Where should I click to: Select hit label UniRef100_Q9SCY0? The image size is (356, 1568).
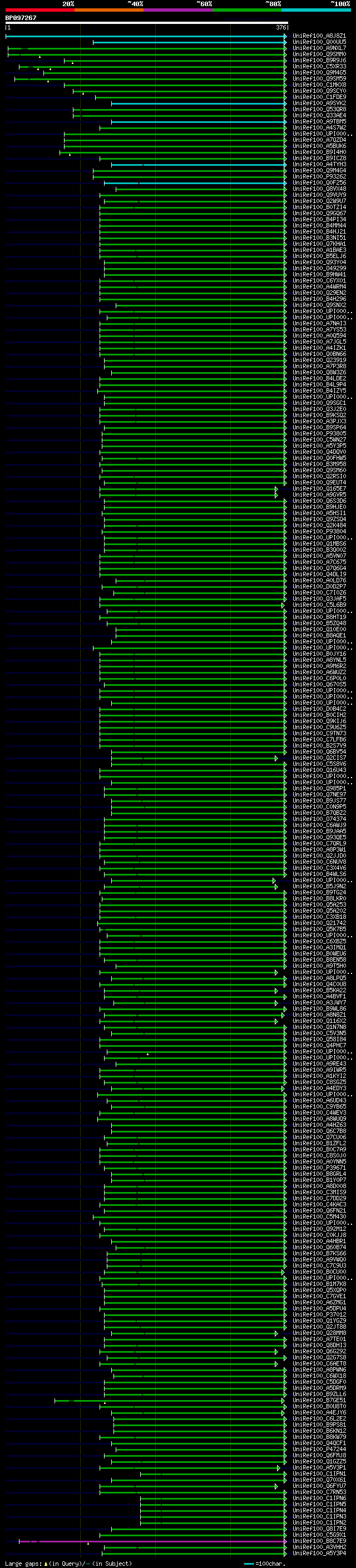click(319, 91)
